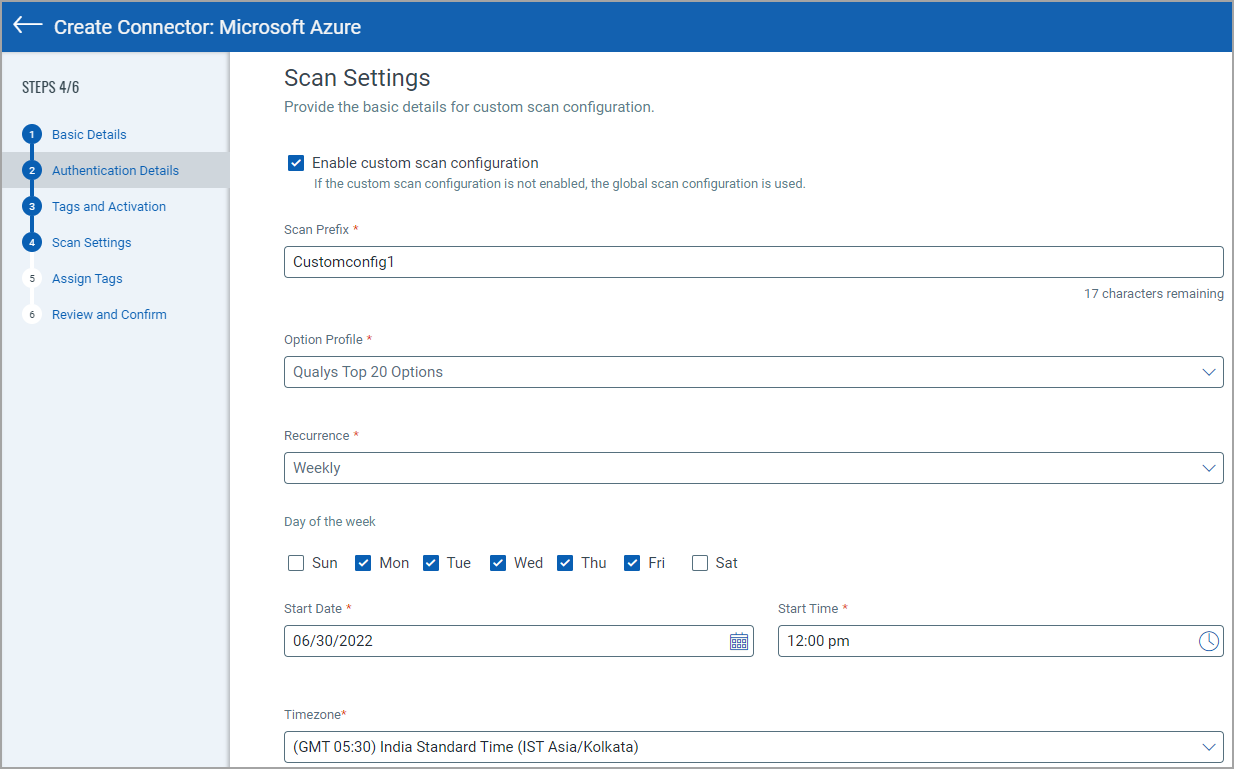Viewport: 1234px width, 769px height.
Task: Expand the Timezone dropdown
Action: (753, 747)
